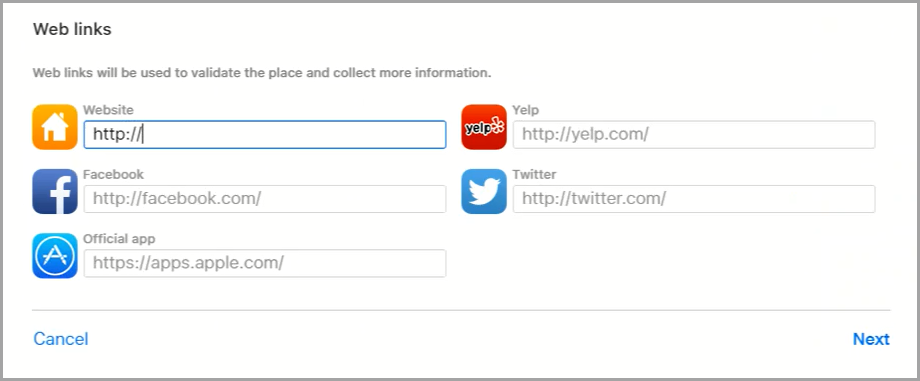Click the Yelp field label

pyautogui.click(x=526, y=110)
